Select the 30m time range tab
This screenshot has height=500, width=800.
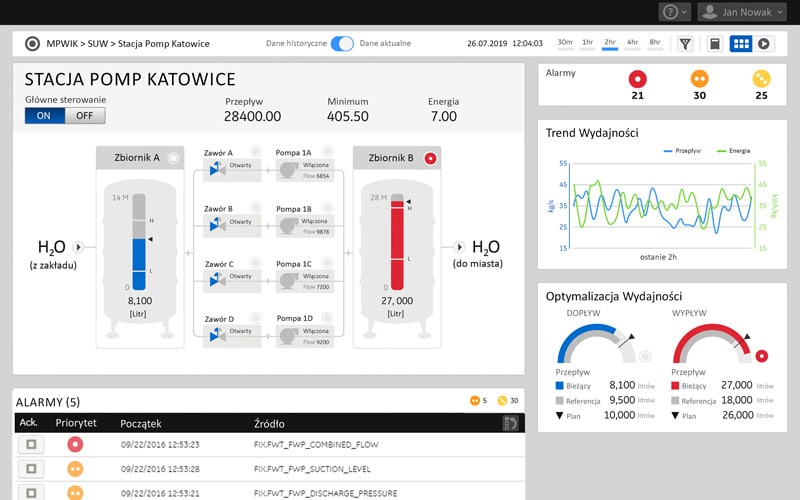pos(565,43)
